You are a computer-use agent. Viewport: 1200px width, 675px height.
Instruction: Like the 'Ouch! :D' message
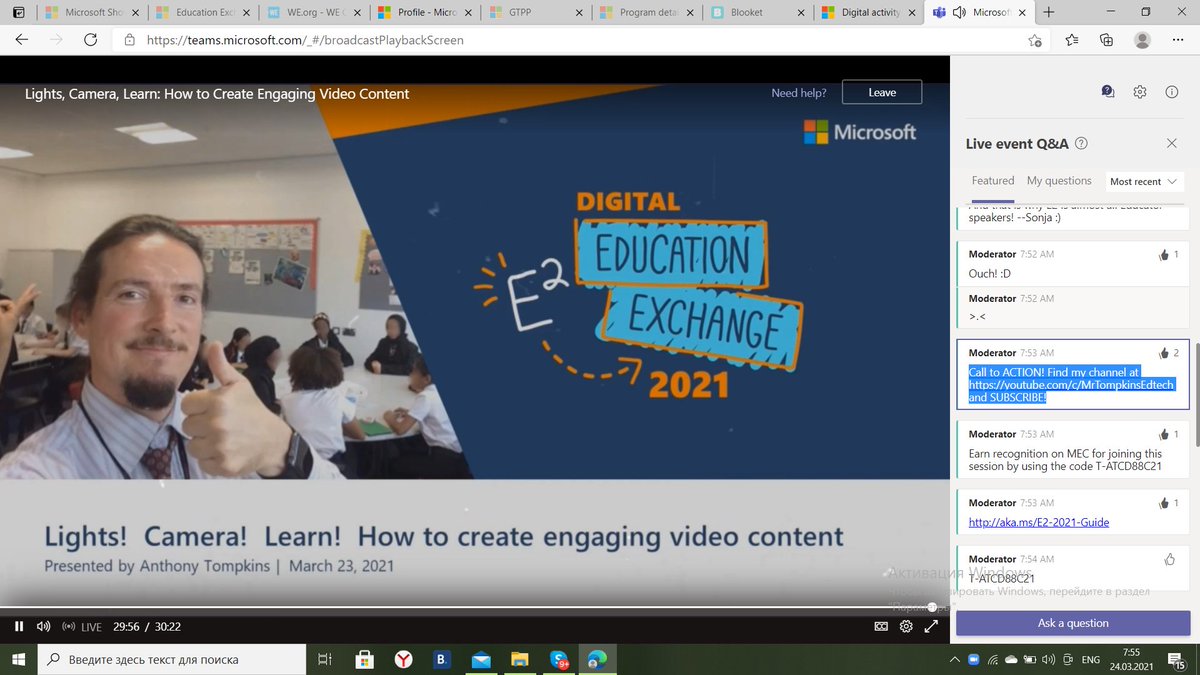pyautogui.click(x=1164, y=255)
